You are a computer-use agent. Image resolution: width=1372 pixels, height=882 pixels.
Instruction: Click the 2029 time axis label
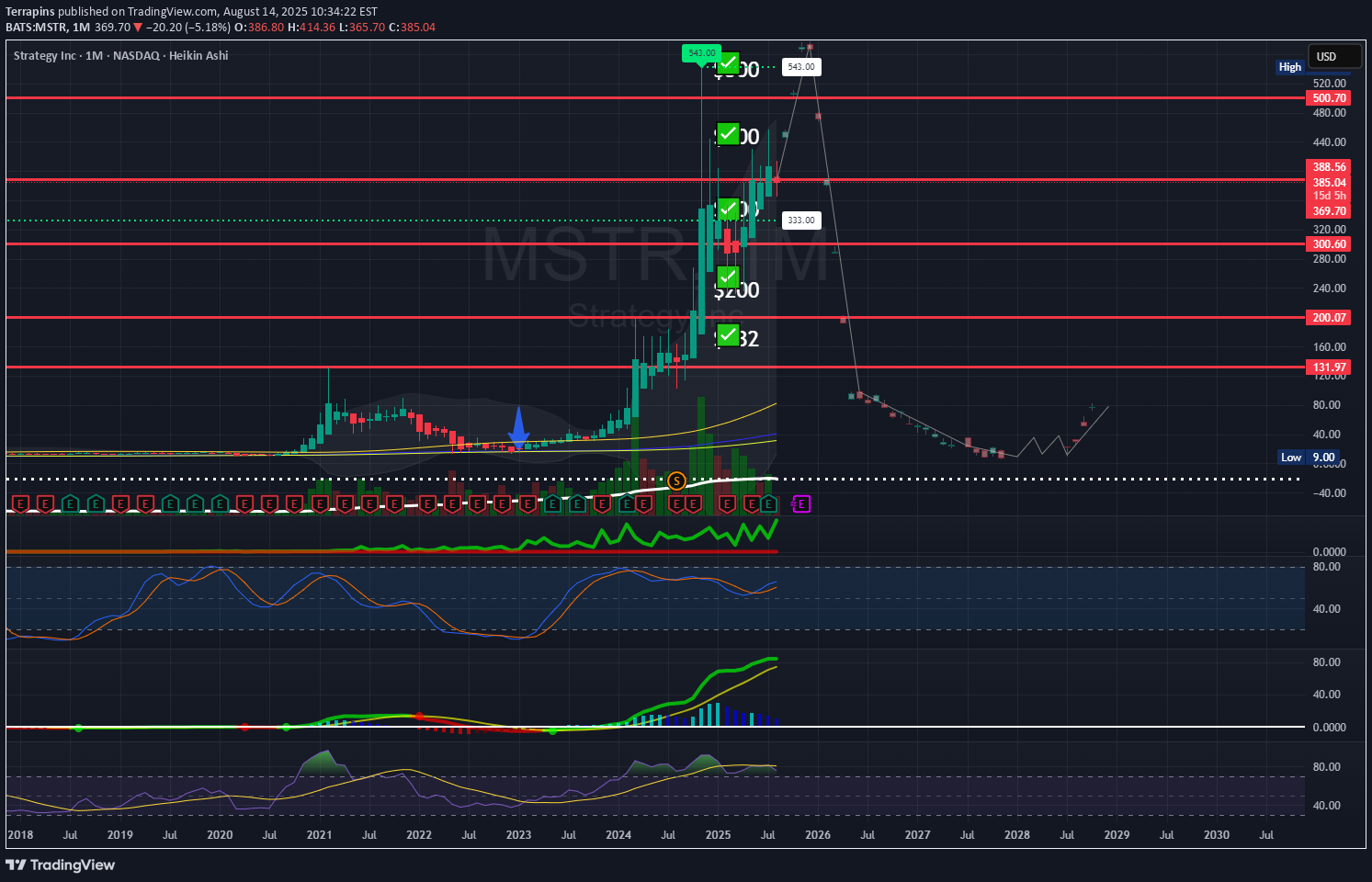coord(1117,835)
